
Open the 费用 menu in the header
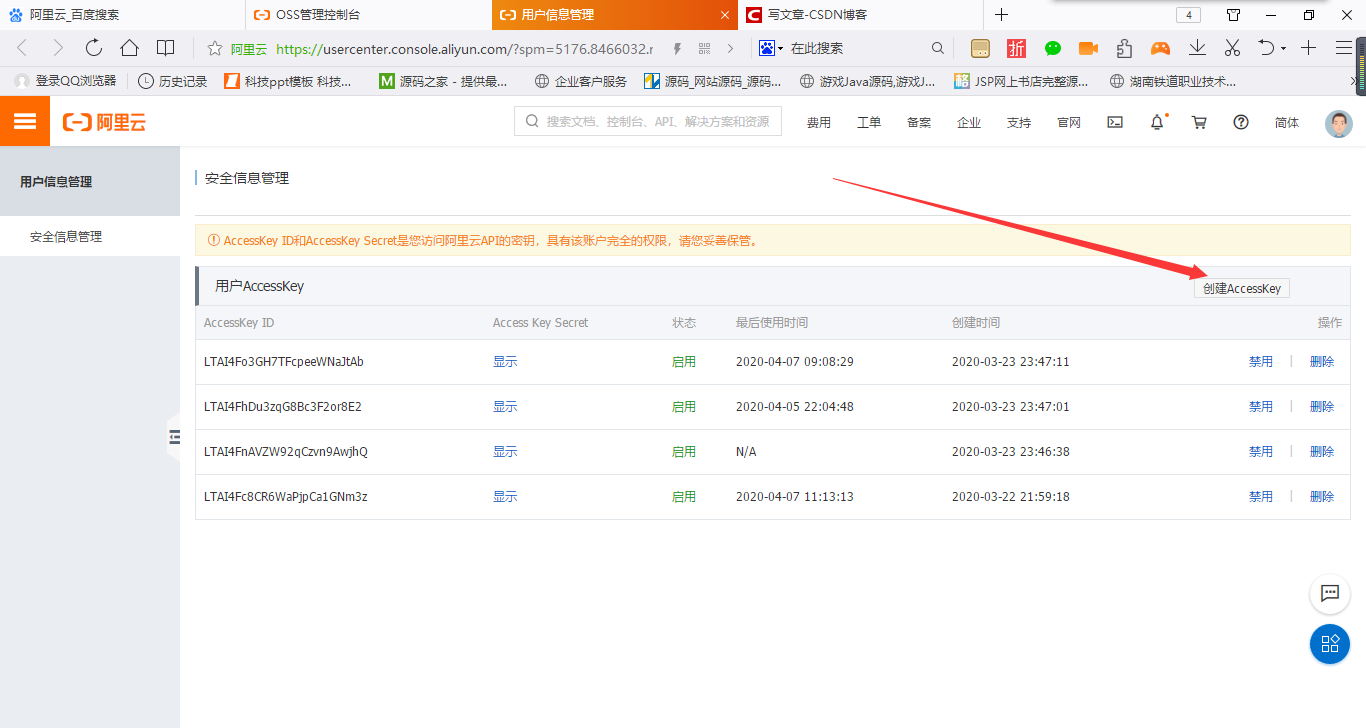point(819,122)
